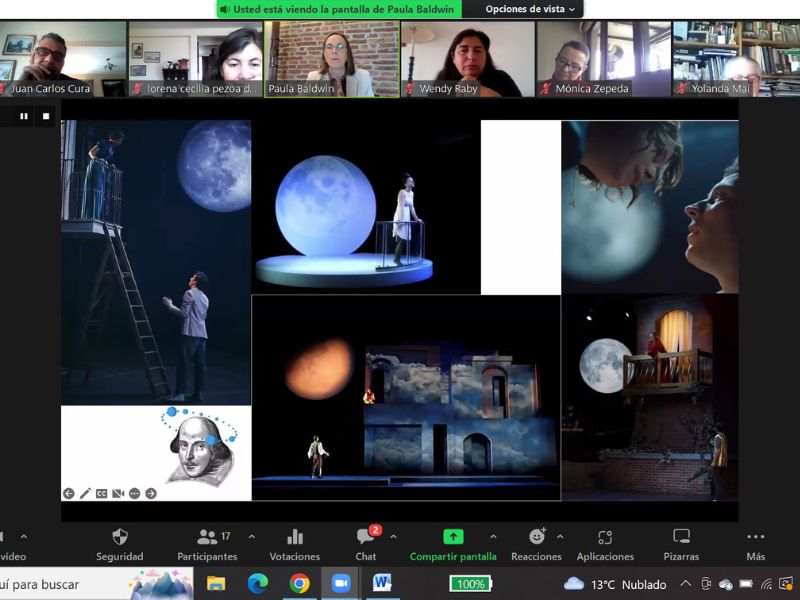Expand Reacciones options caret
The height and width of the screenshot is (600, 800).
point(560,537)
